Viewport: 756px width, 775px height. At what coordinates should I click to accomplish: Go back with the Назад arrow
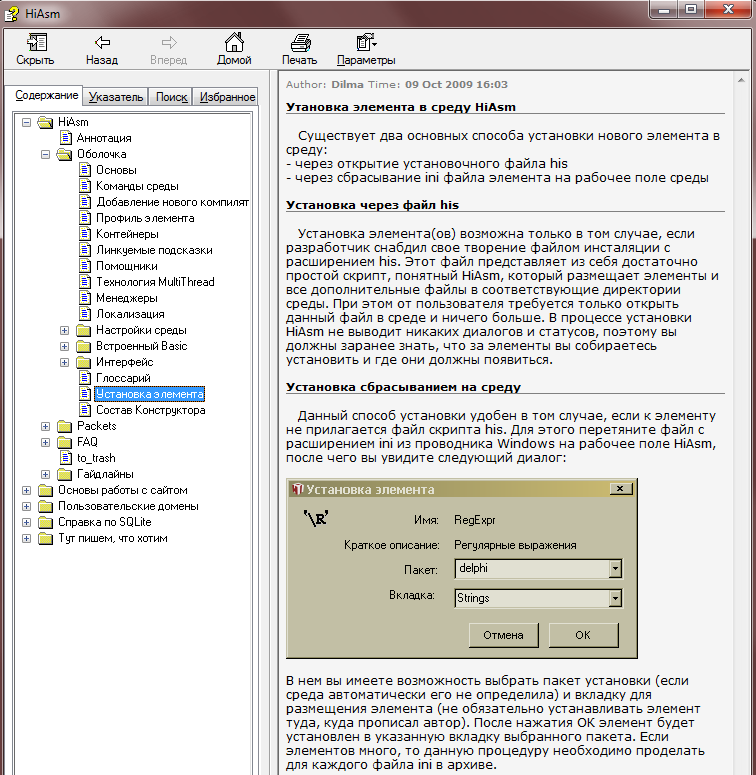click(102, 43)
